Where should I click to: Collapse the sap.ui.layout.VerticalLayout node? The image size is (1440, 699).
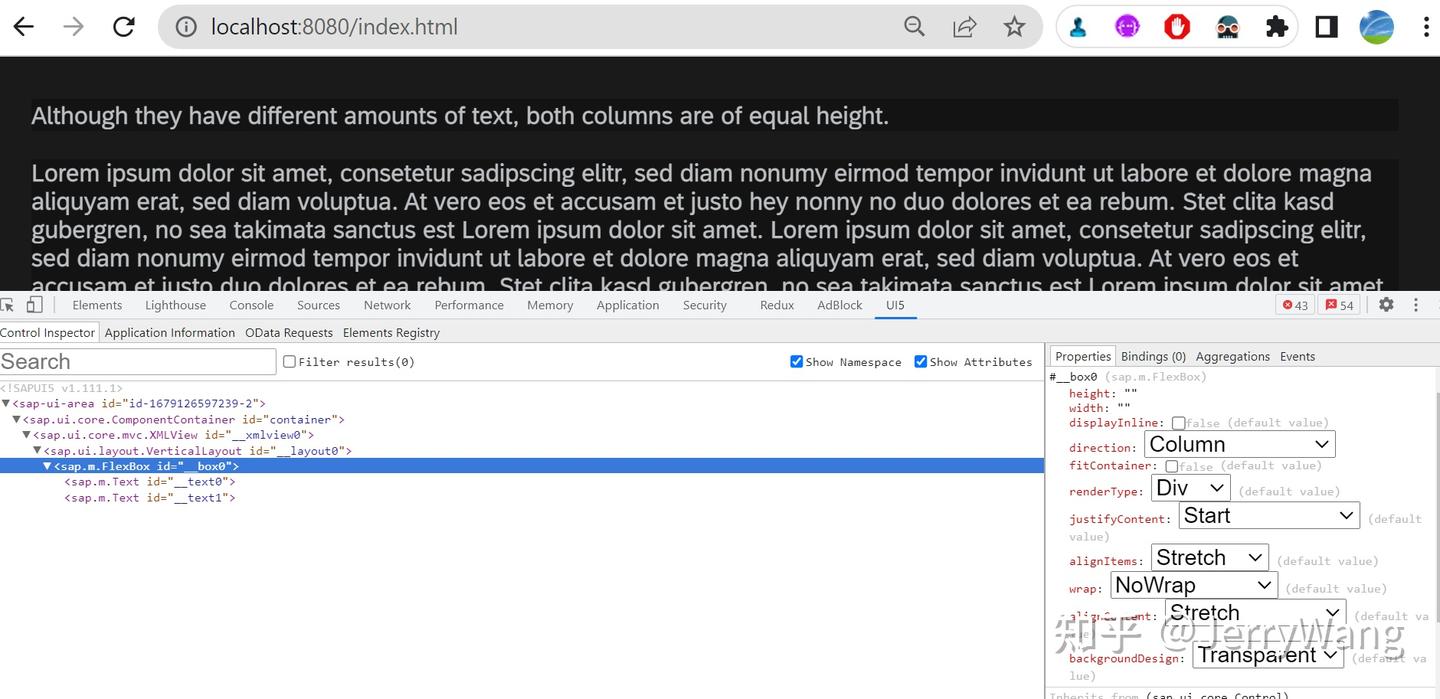pyautogui.click(x=37, y=451)
